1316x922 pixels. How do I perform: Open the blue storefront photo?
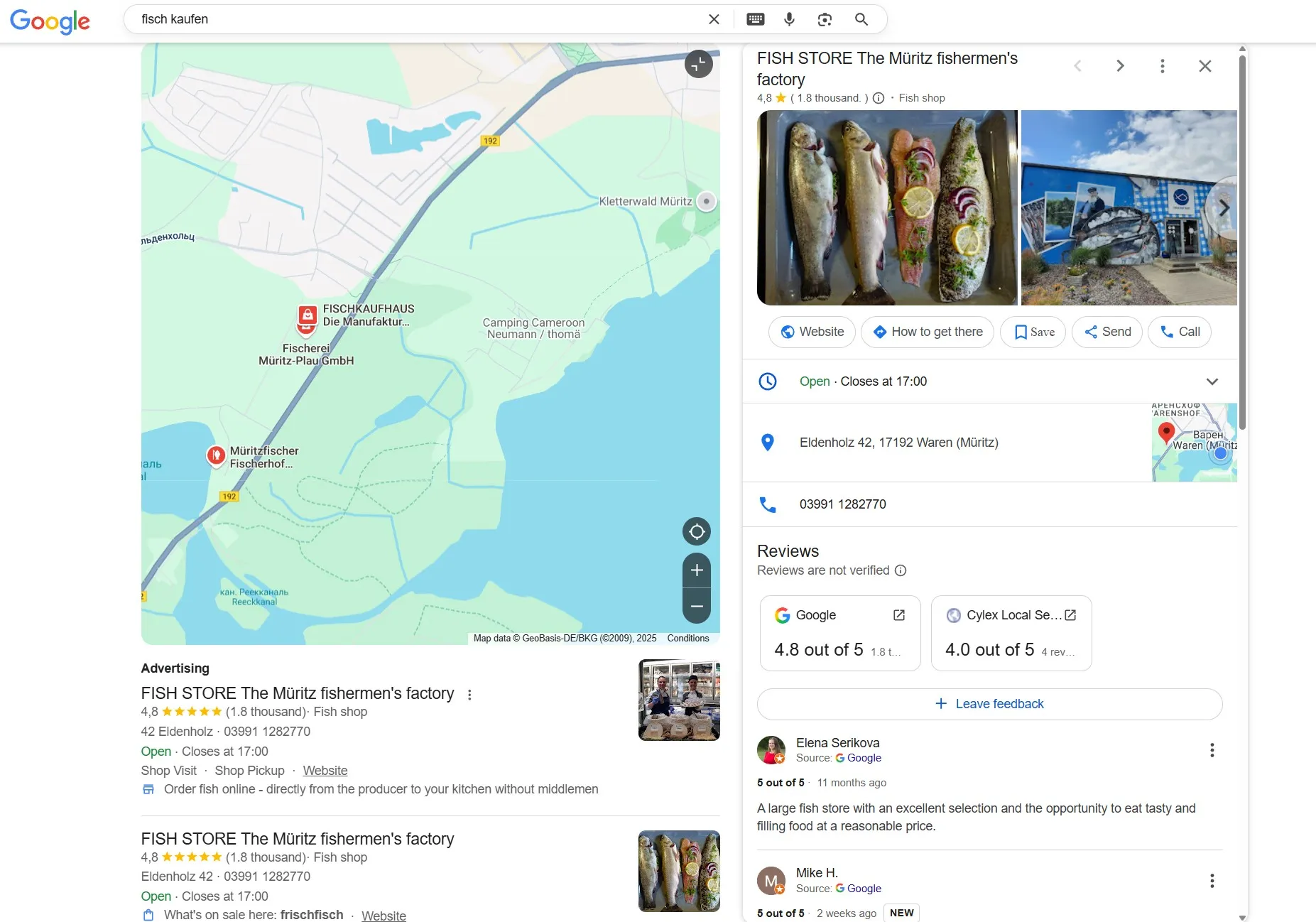[x=1129, y=208]
